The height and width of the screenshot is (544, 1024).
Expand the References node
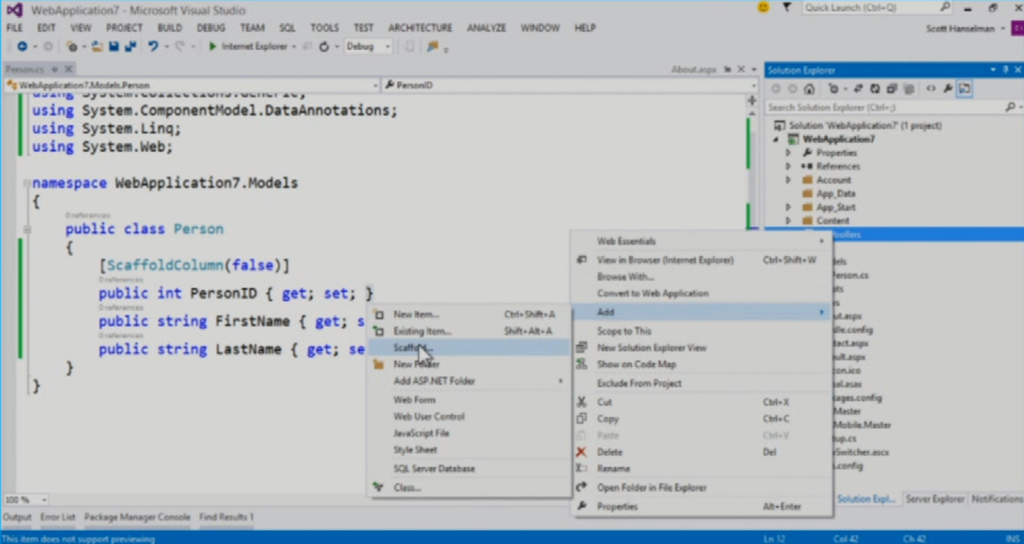click(788, 167)
